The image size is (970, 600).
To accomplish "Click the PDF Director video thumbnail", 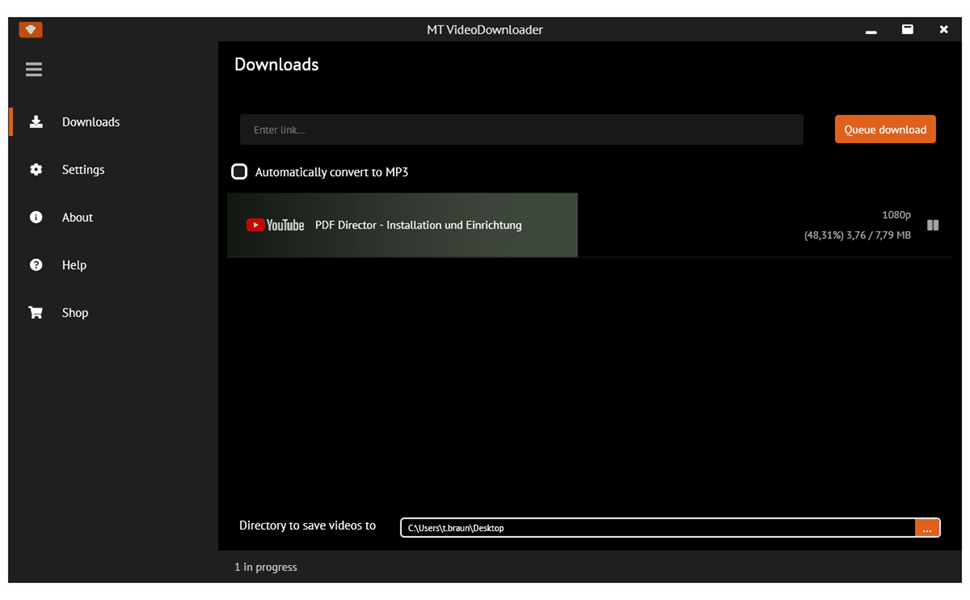I will tap(402, 224).
